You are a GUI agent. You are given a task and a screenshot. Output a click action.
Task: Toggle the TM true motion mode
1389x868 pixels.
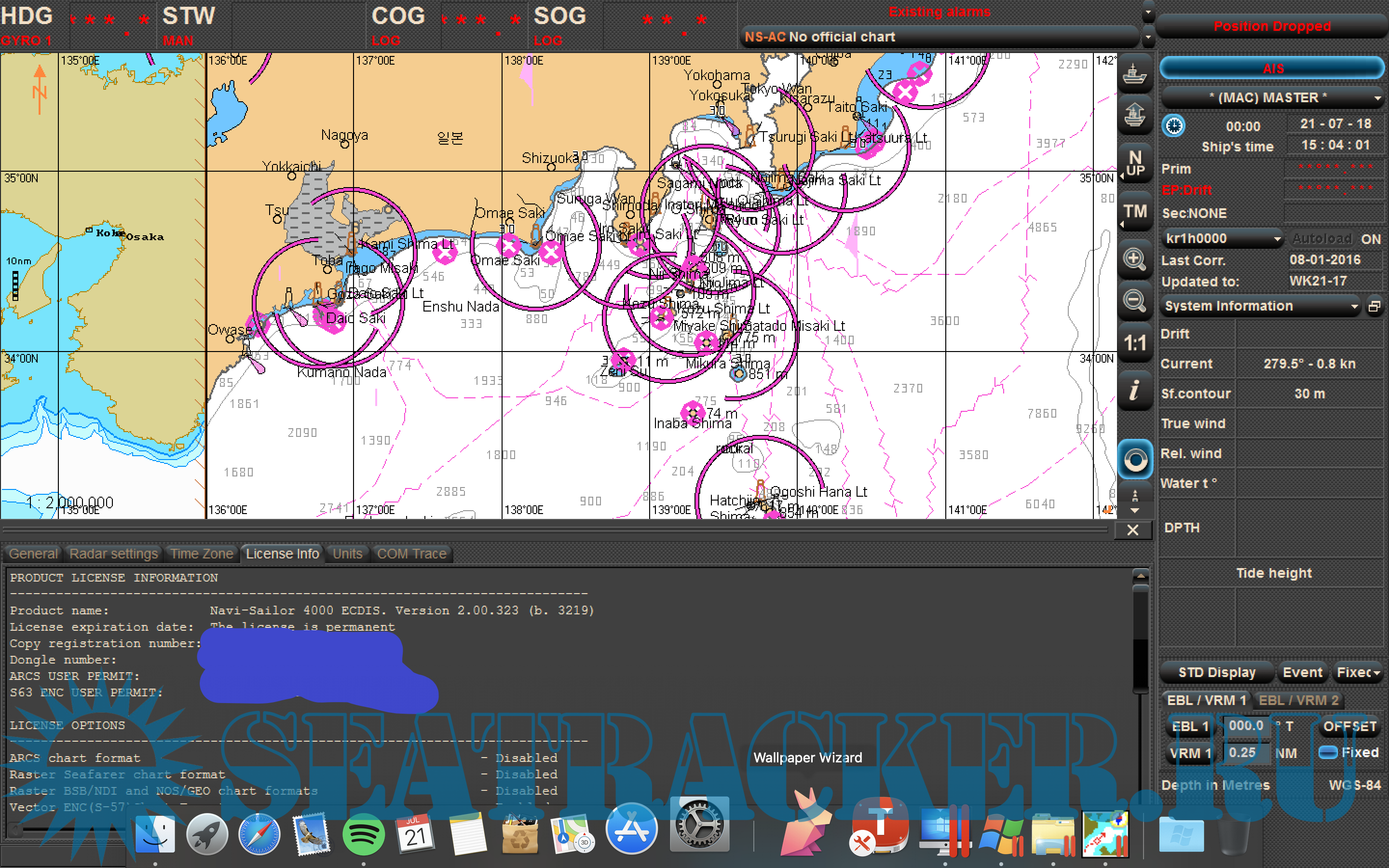tap(1135, 211)
